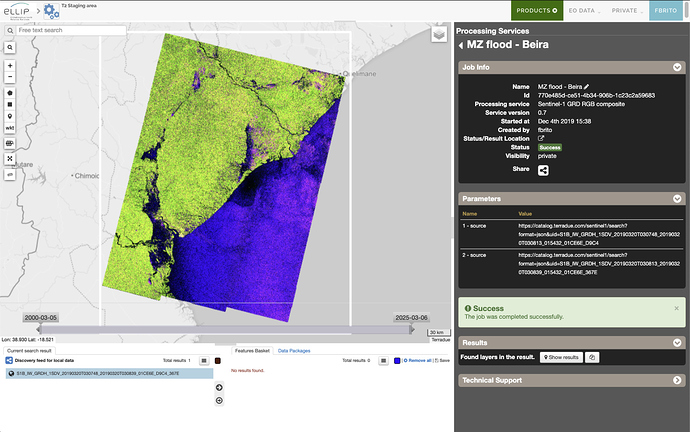
Task: Open the Status/Result Location link
Action: tap(541, 138)
